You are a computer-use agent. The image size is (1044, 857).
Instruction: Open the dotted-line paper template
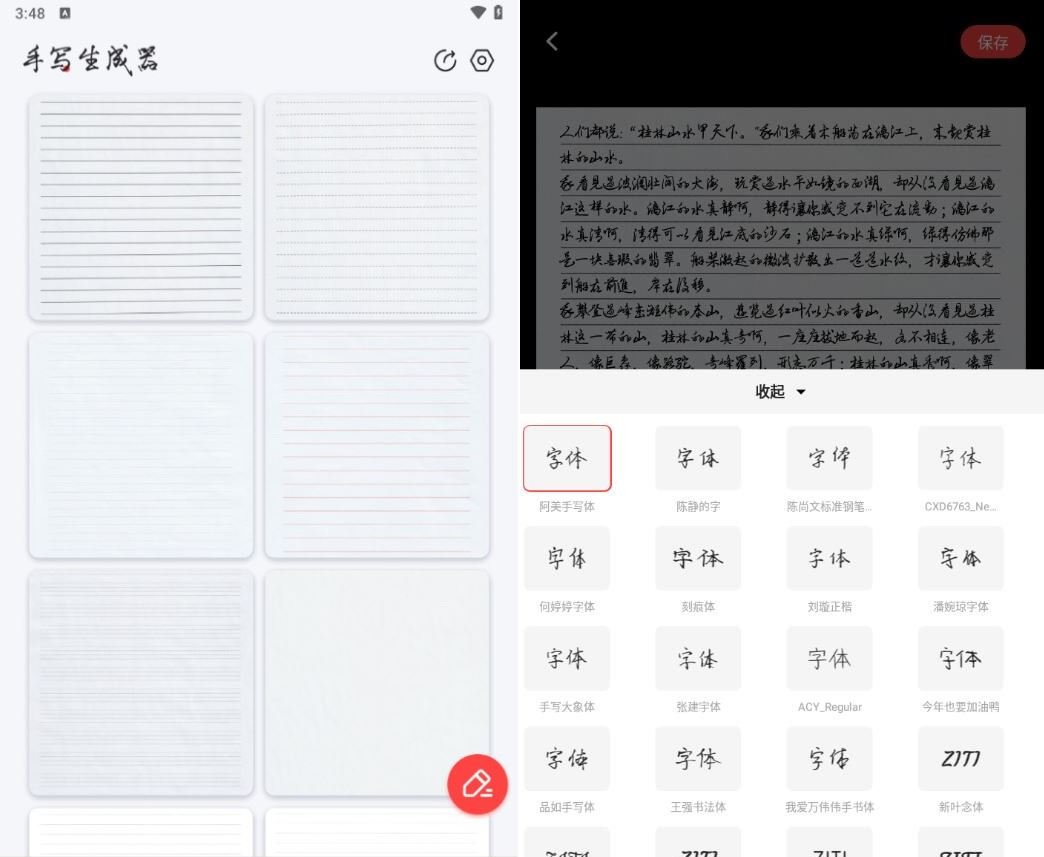click(377, 207)
